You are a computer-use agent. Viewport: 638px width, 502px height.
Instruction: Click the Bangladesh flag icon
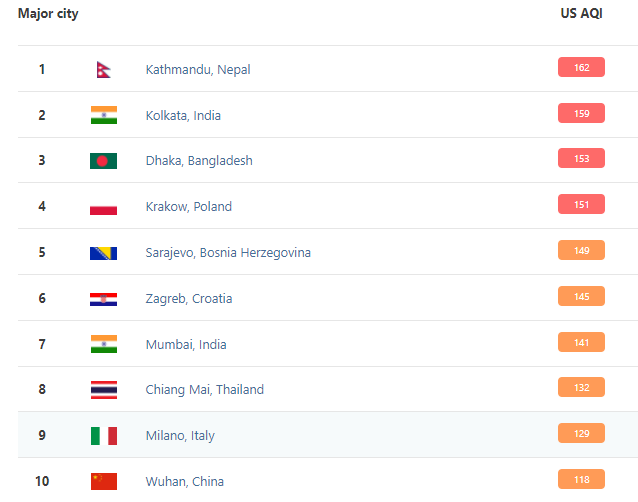(x=103, y=161)
